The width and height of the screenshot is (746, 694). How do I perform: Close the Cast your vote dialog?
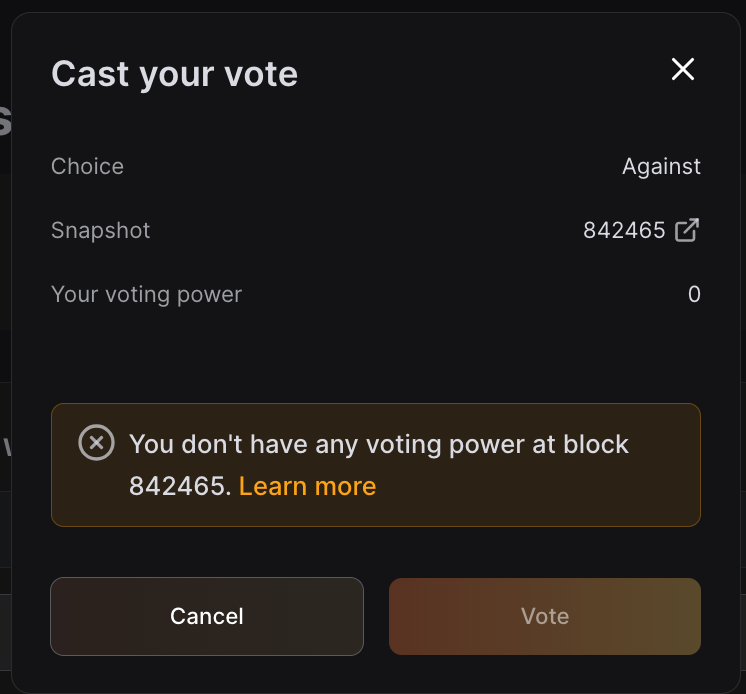(x=683, y=69)
